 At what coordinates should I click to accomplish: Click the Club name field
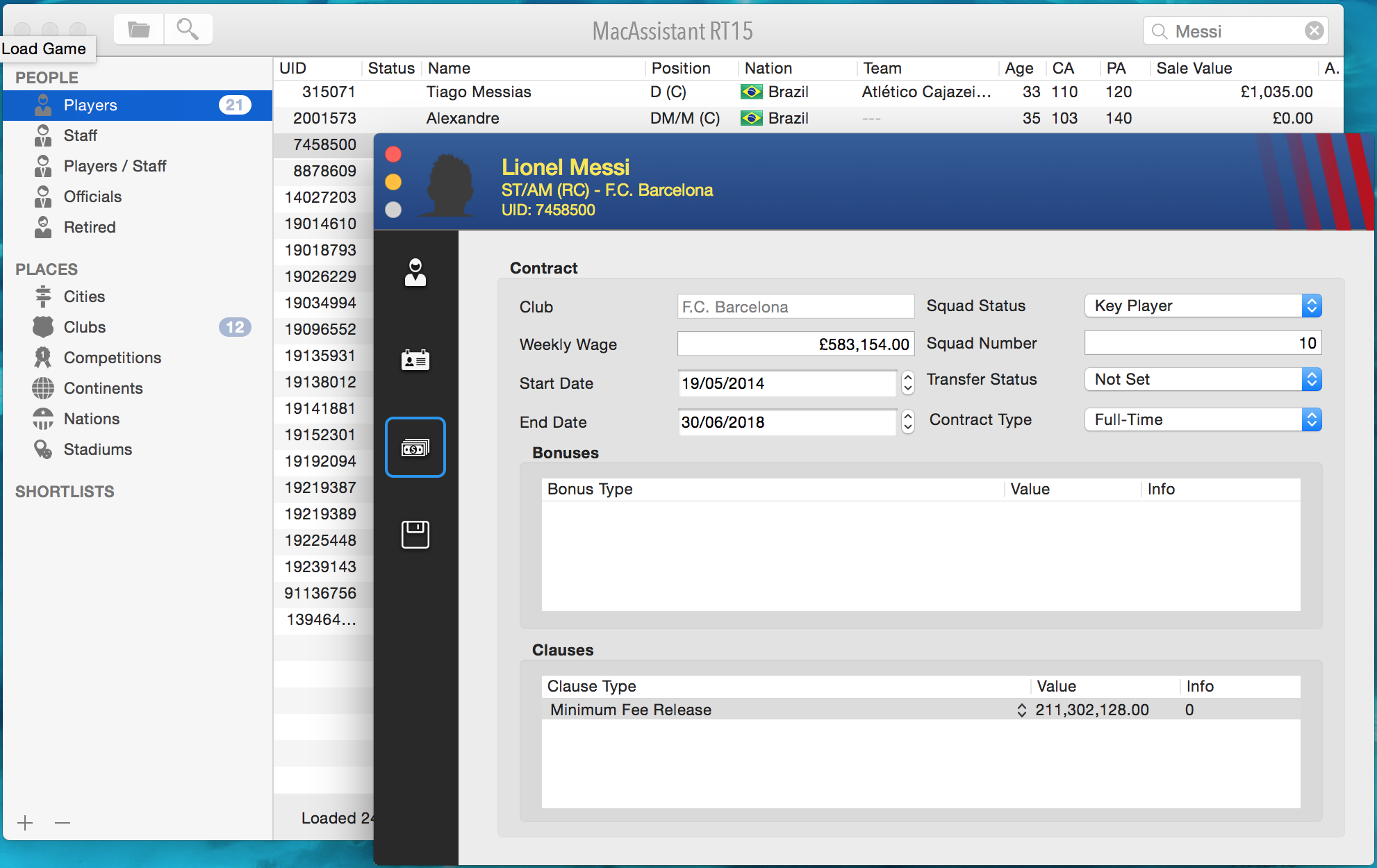(795, 306)
